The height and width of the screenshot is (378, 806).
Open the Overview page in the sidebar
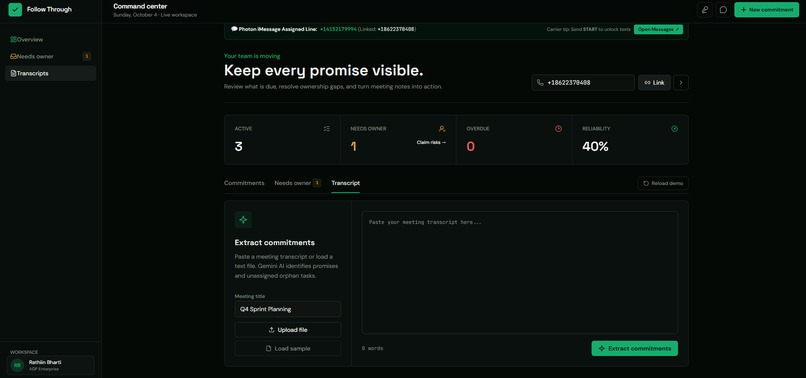(x=50, y=40)
